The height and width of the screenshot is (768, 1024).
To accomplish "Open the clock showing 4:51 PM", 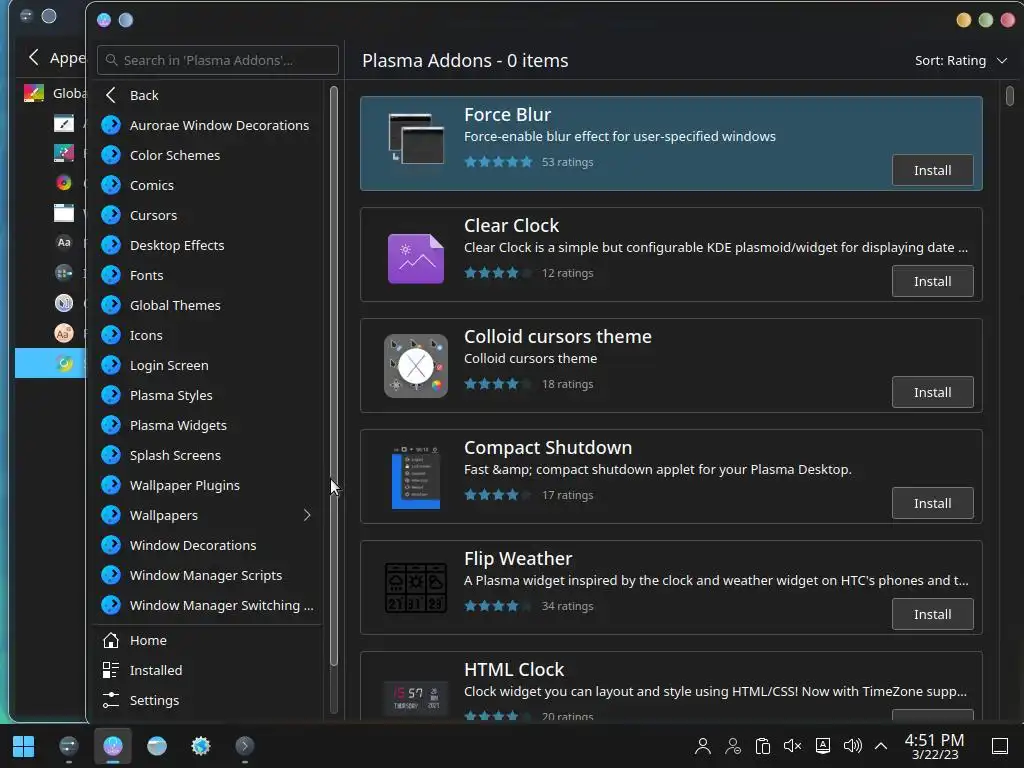I will pos(935,746).
